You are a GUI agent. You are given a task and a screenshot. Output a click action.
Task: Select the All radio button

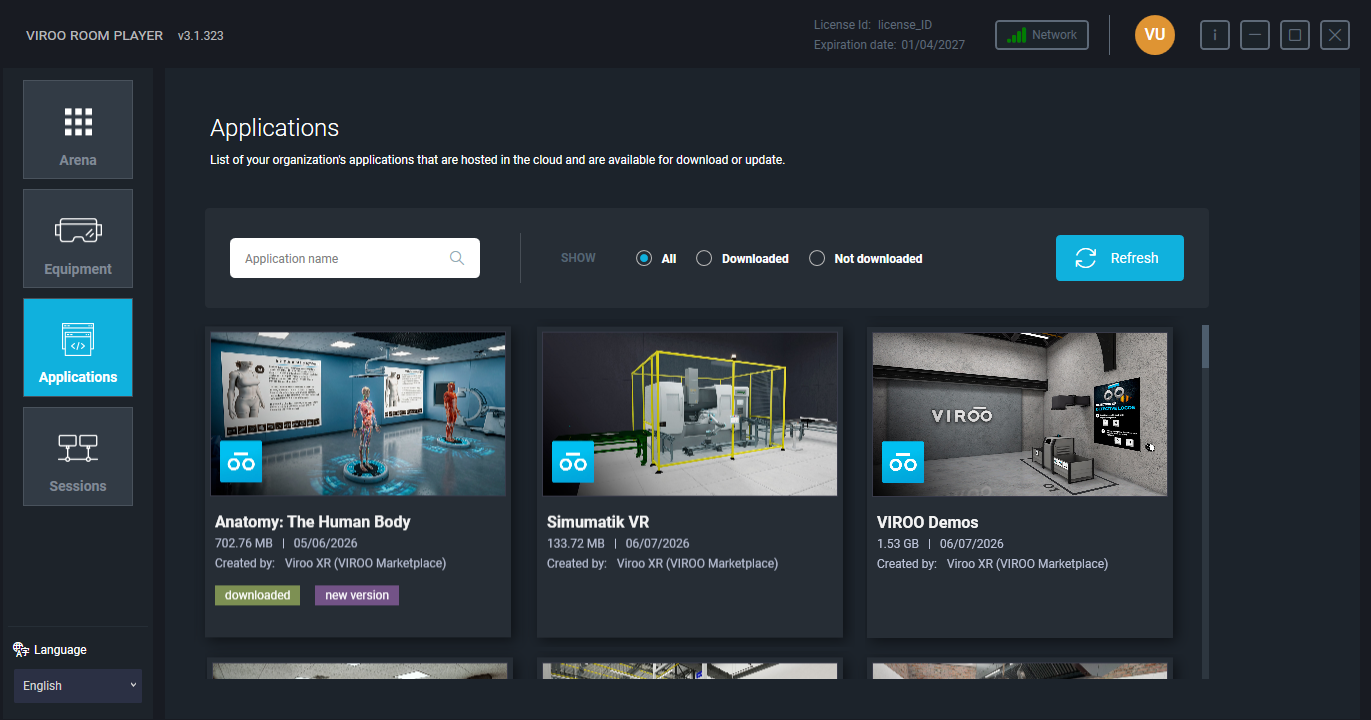pos(644,258)
